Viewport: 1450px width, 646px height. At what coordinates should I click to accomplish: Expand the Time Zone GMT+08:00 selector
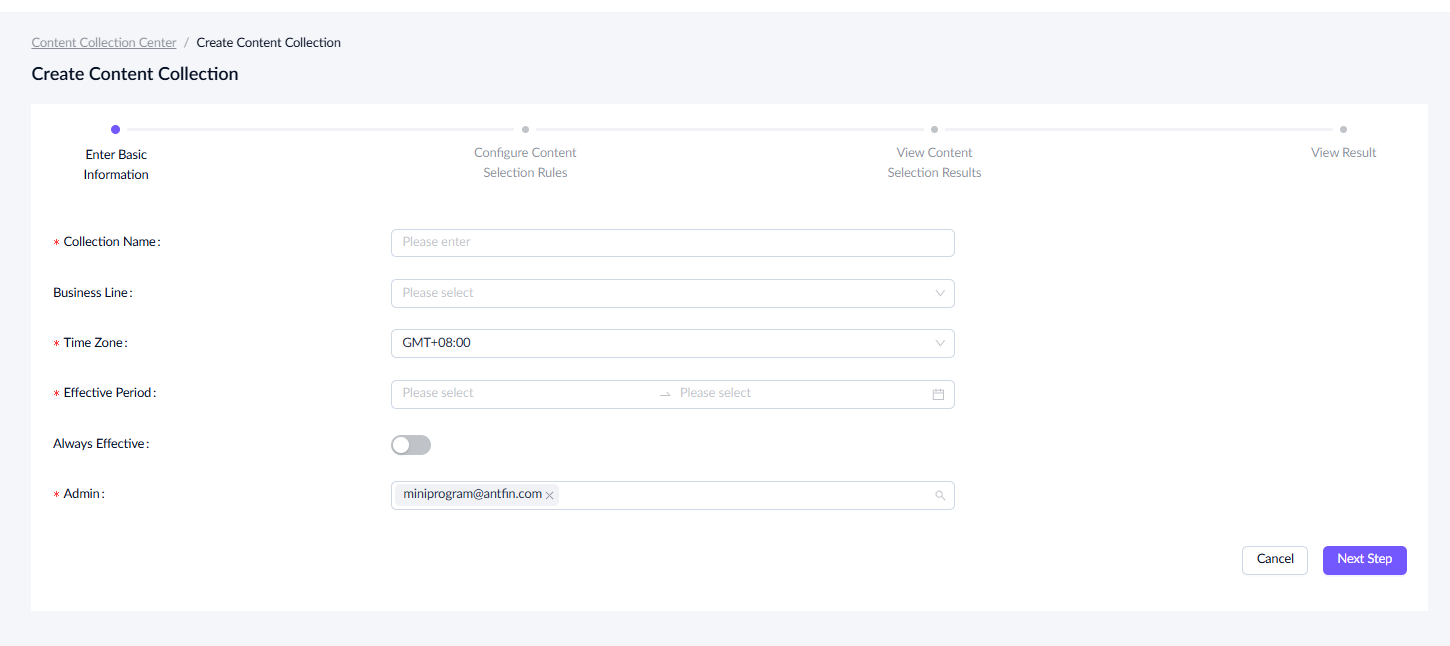coord(672,343)
